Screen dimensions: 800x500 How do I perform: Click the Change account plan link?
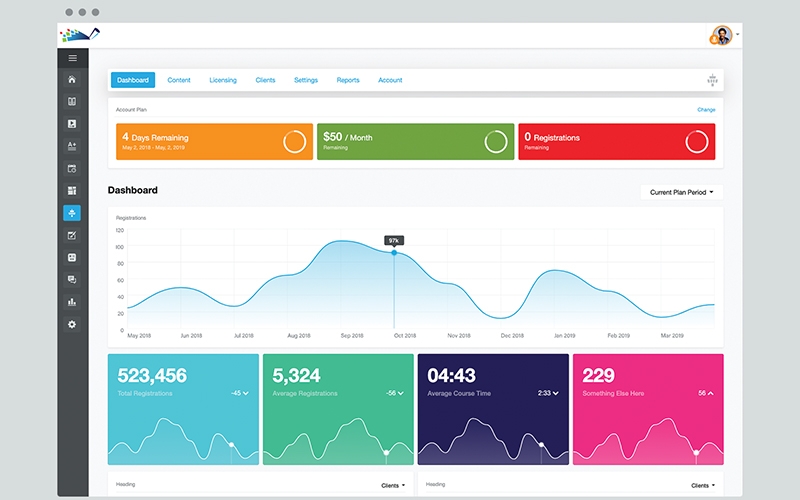706,109
